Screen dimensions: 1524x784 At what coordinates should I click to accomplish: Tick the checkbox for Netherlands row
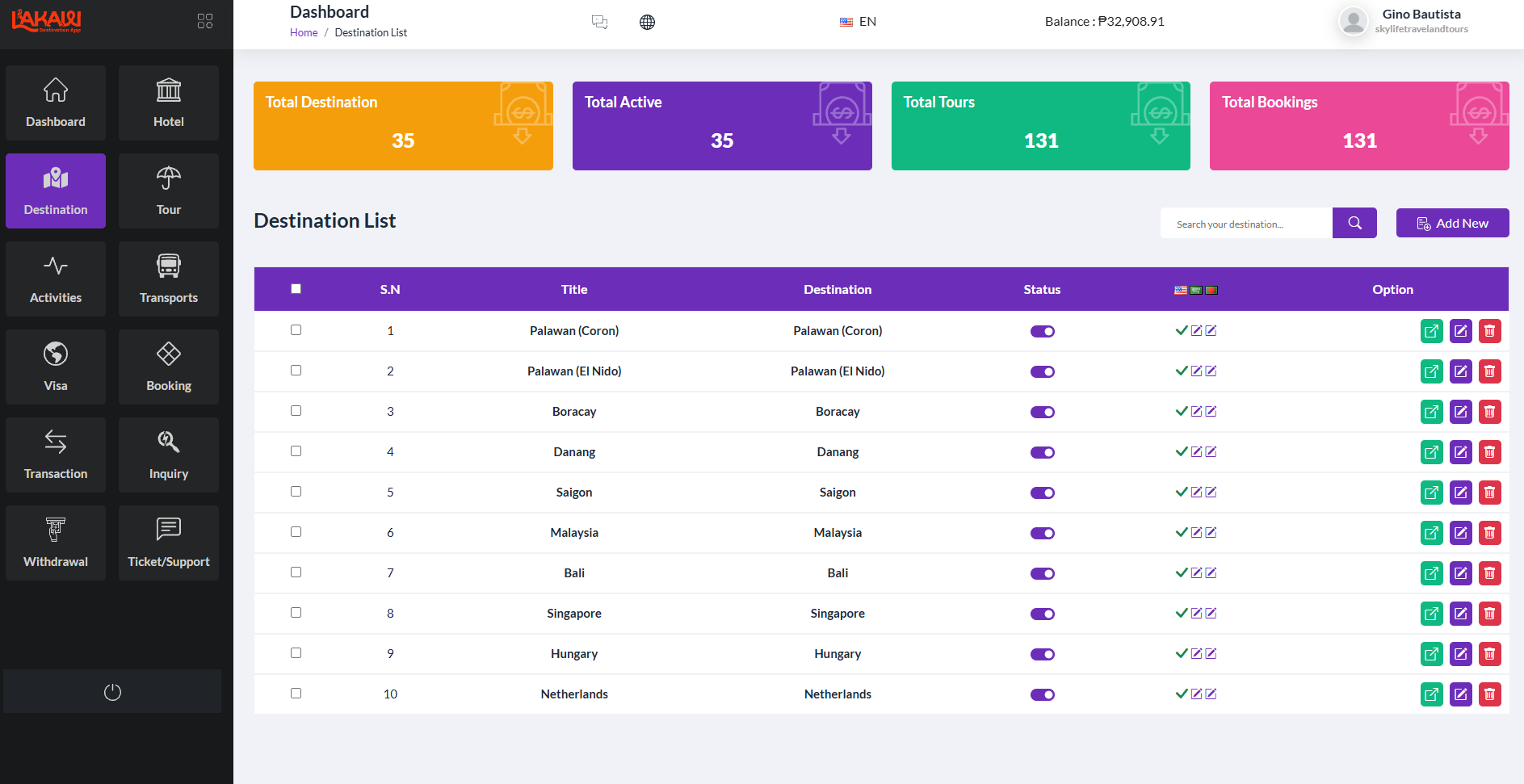(296, 694)
